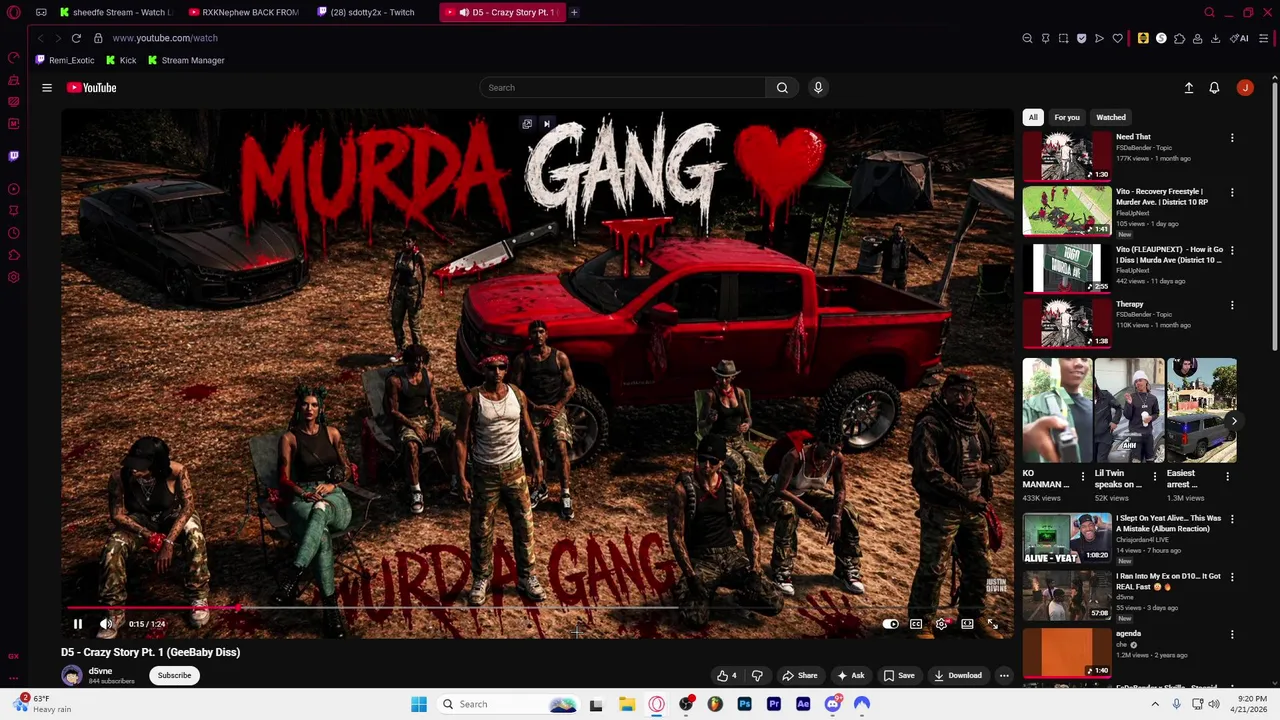Enter full screen with the expand icon

point(992,624)
